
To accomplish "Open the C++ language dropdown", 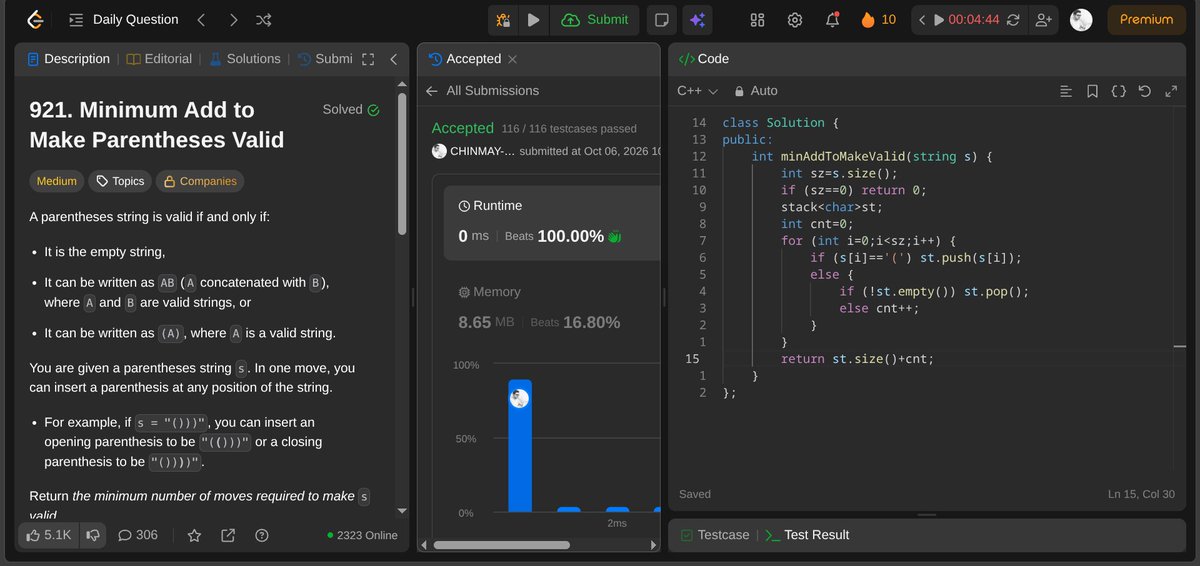I will (697, 90).
